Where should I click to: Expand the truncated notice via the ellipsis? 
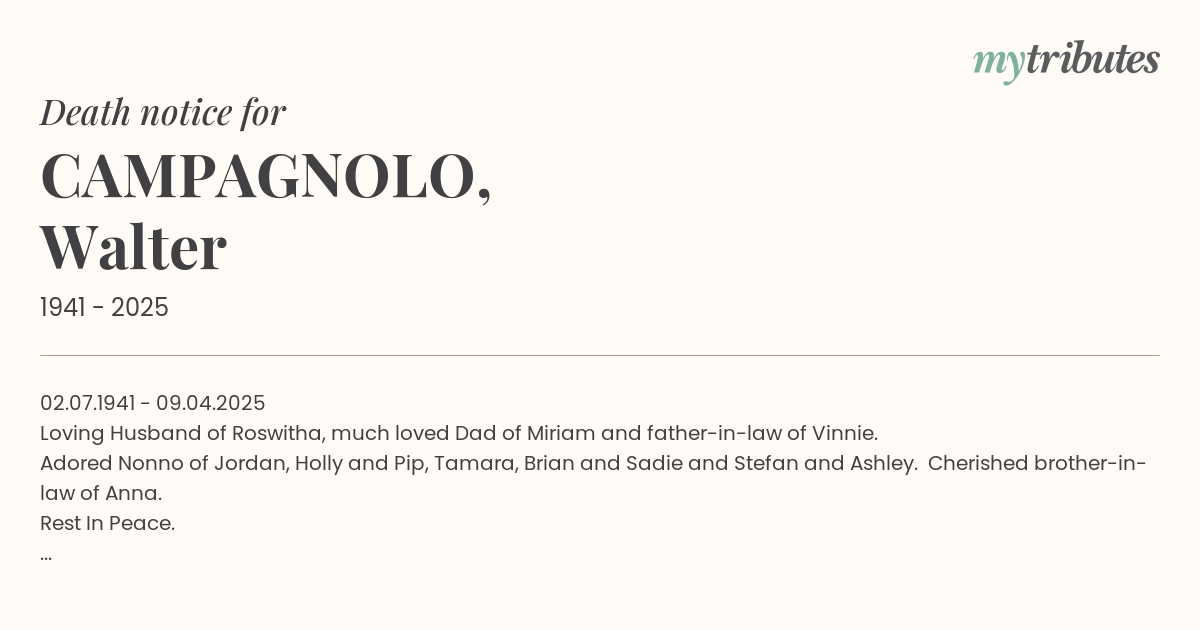46,554
